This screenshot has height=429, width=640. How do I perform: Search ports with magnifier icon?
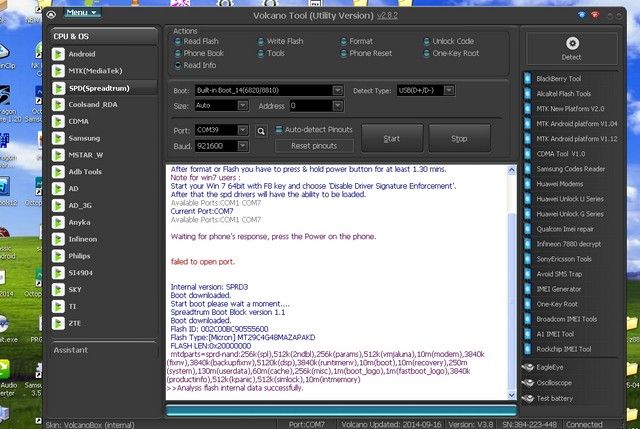click(x=261, y=131)
